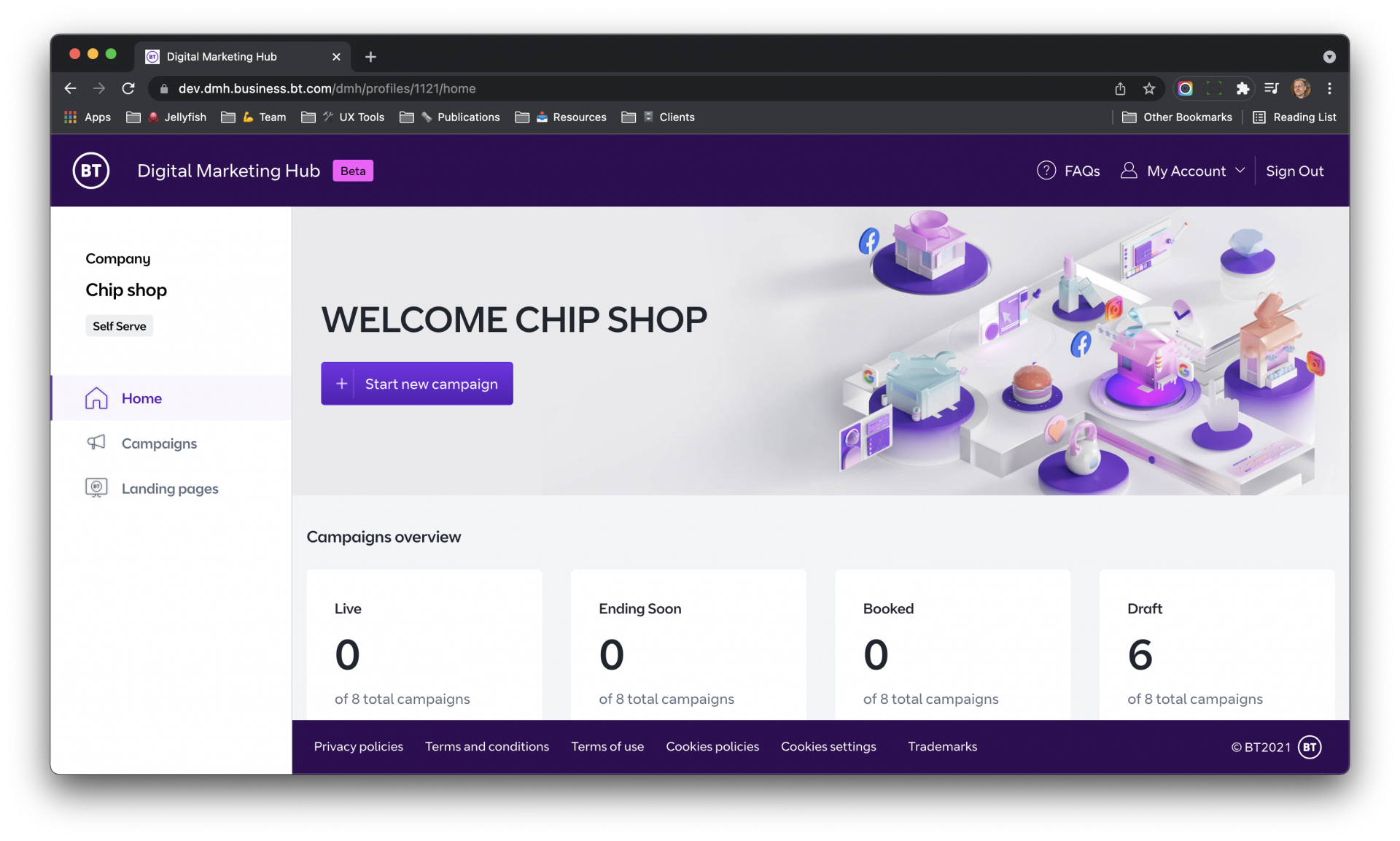
Task: Open Privacy policies footer link
Action: click(x=359, y=746)
